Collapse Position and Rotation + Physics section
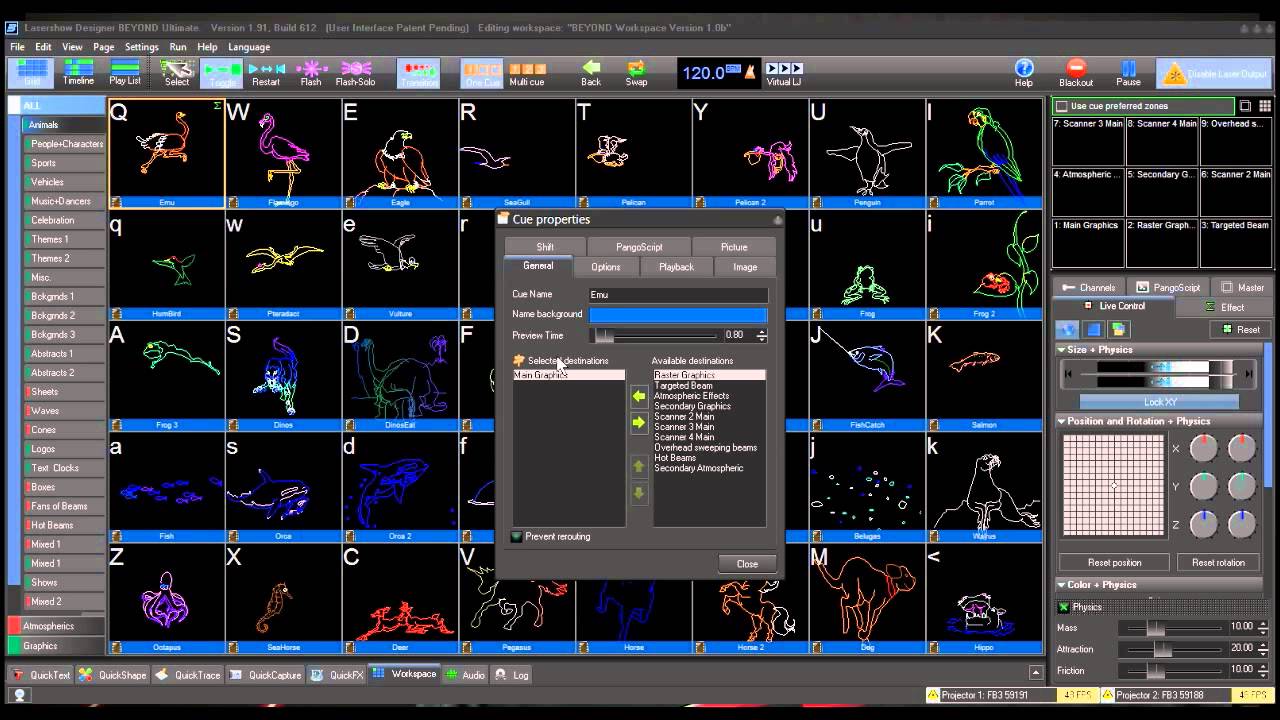This screenshot has height=720, width=1280. [x=1062, y=421]
